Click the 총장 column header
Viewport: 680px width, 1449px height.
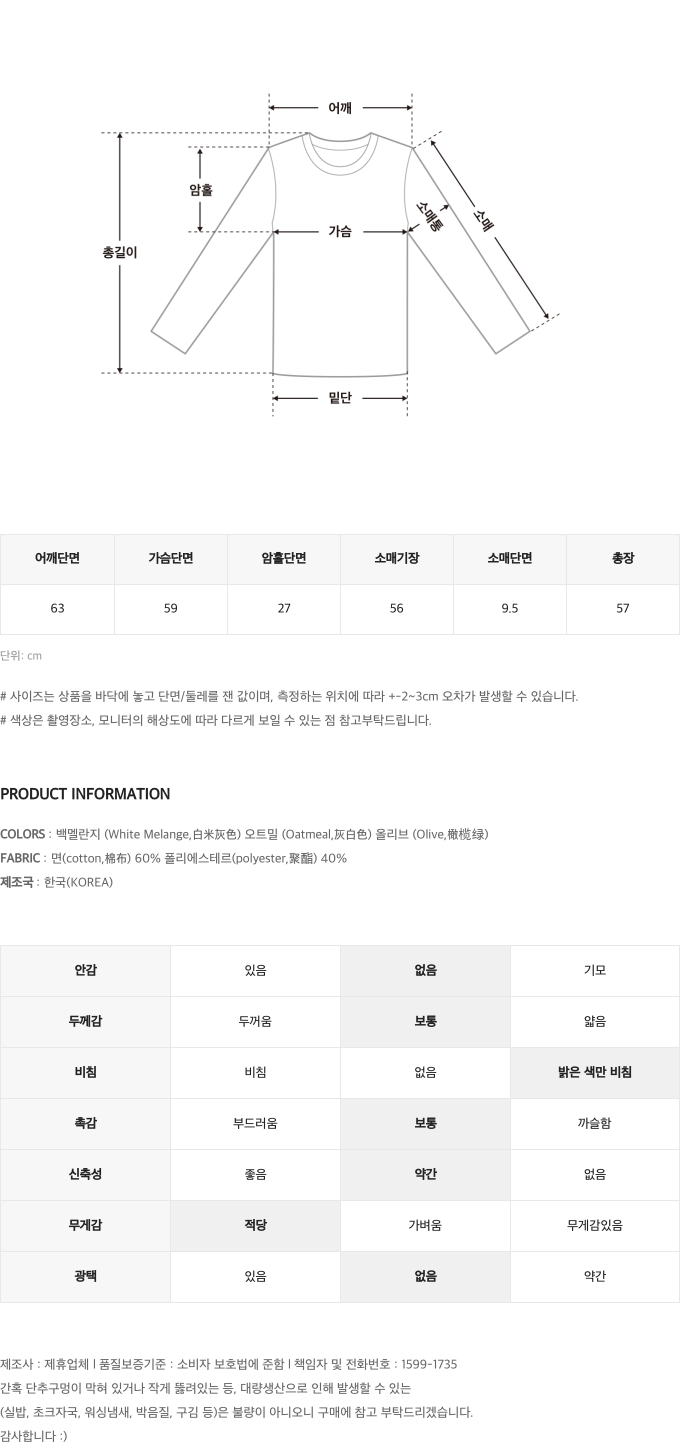622,559
